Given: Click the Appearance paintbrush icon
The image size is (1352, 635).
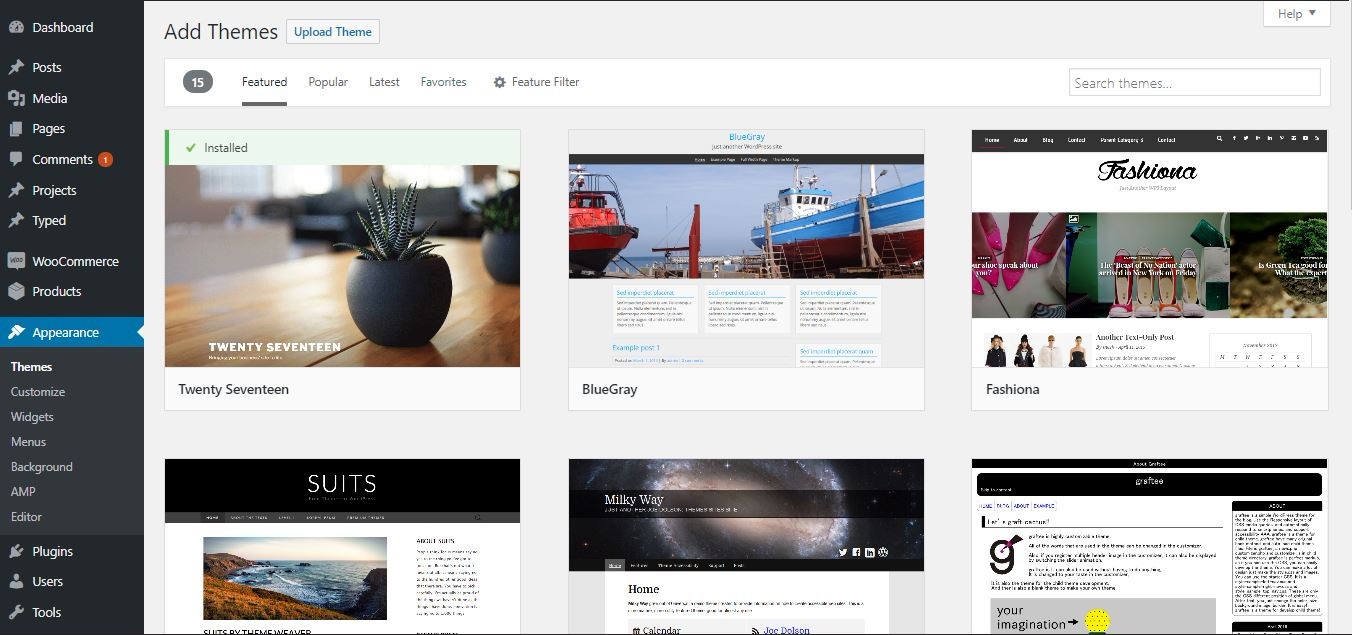Looking at the screenshot, I should tap(16, 333).
